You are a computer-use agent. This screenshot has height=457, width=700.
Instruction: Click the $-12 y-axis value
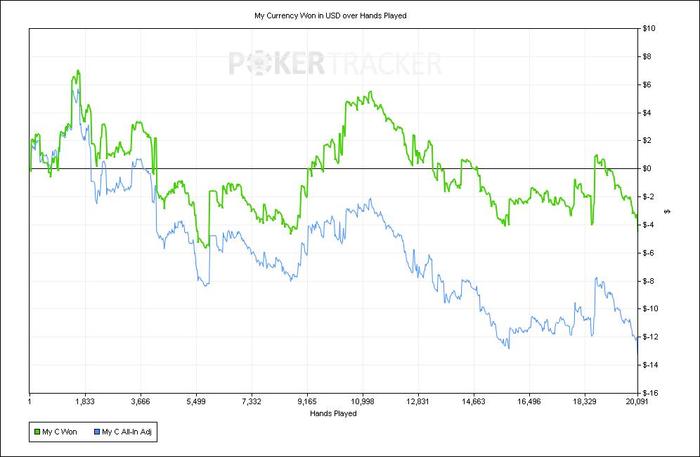point(650,337)
